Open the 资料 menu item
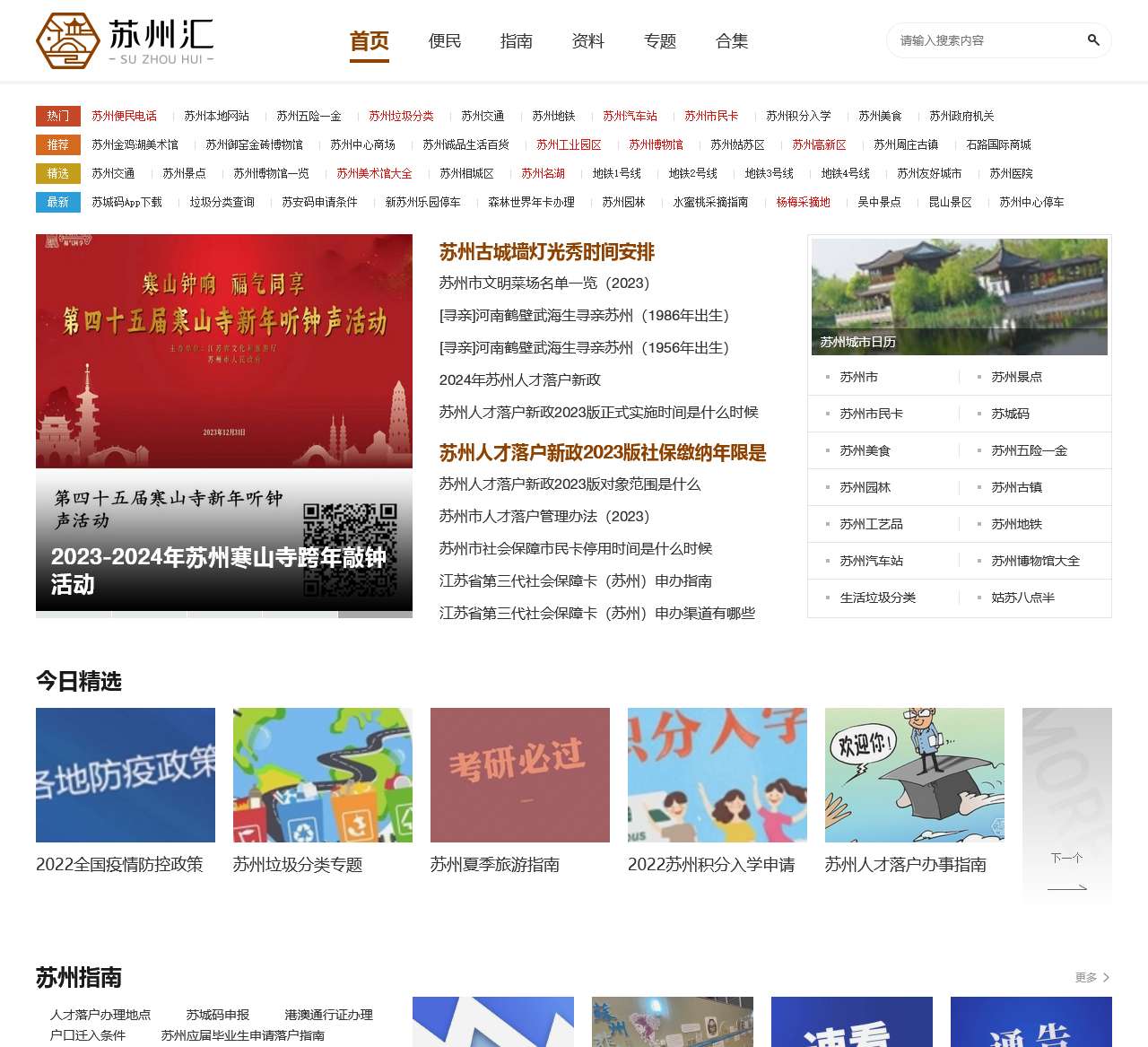The image size is (1148, 1047). (x=587, y=40)
